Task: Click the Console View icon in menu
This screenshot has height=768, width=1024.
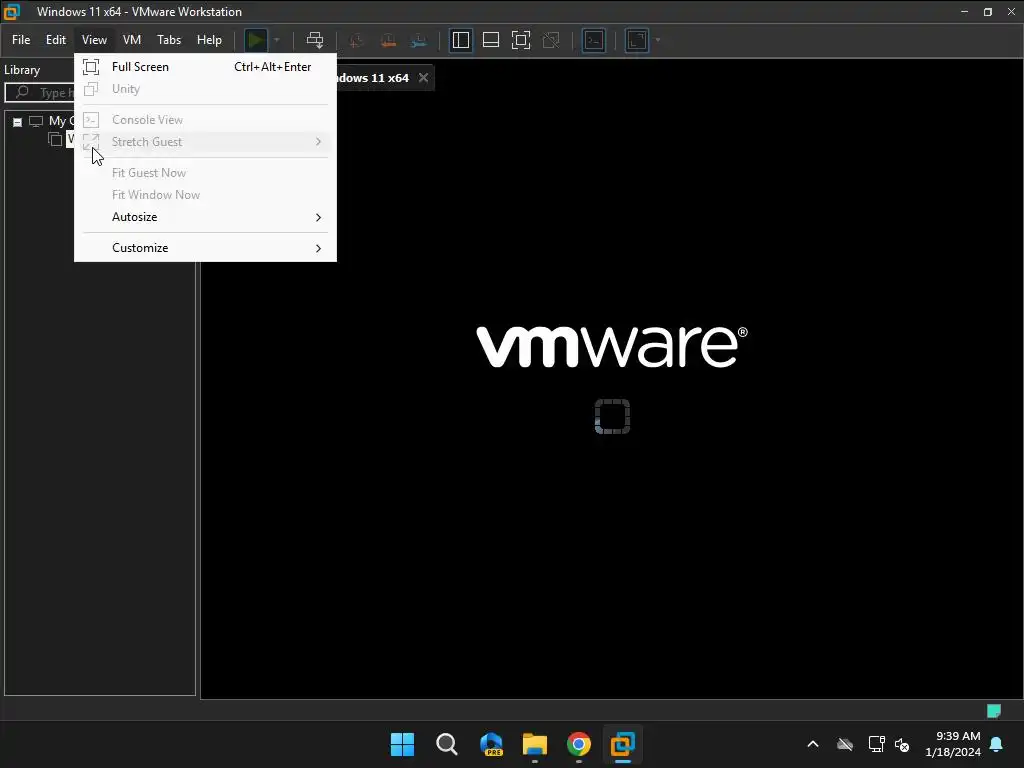Action: pos(91,120)
